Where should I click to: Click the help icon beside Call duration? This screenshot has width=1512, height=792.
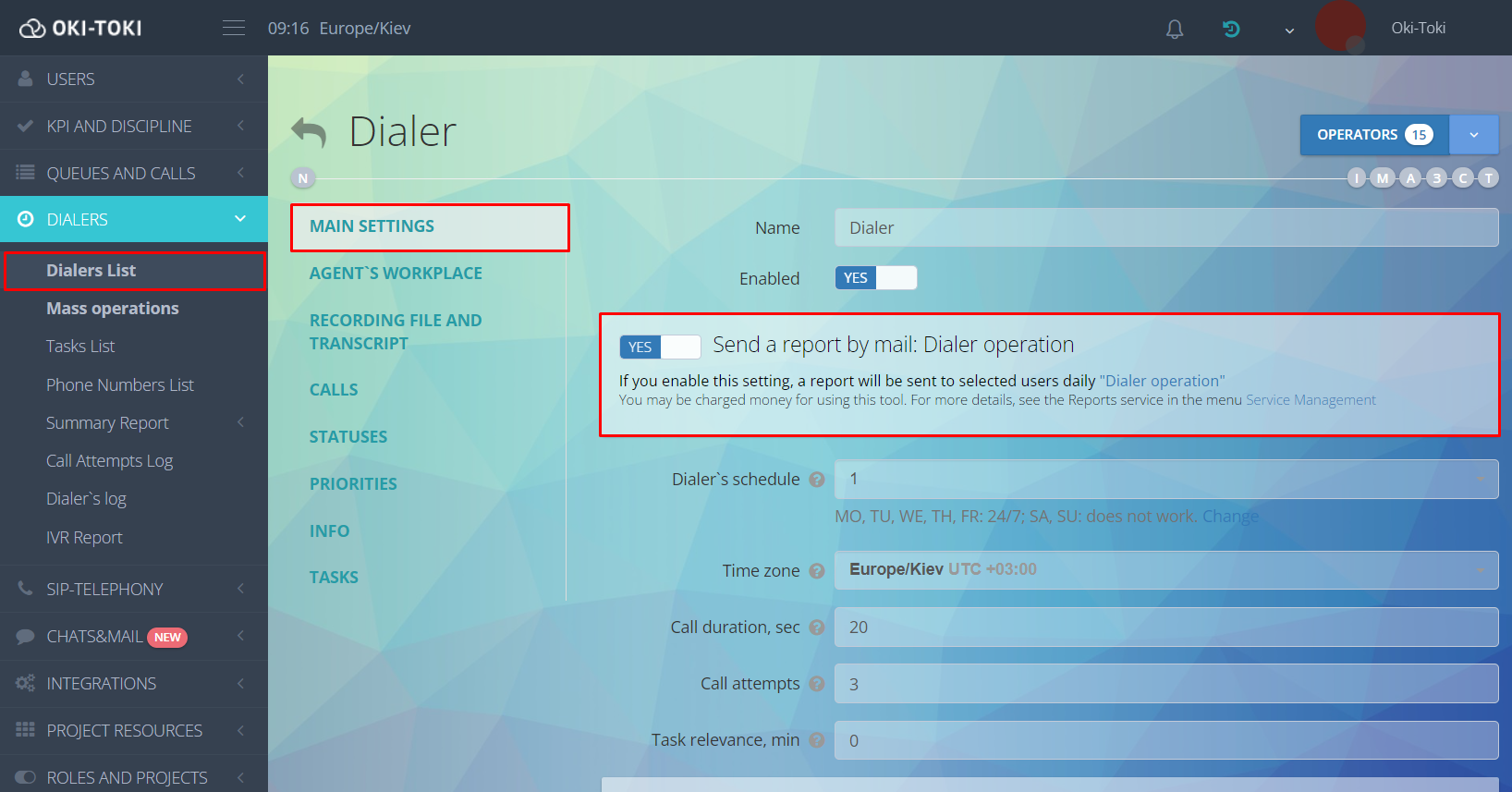[817, 628]
